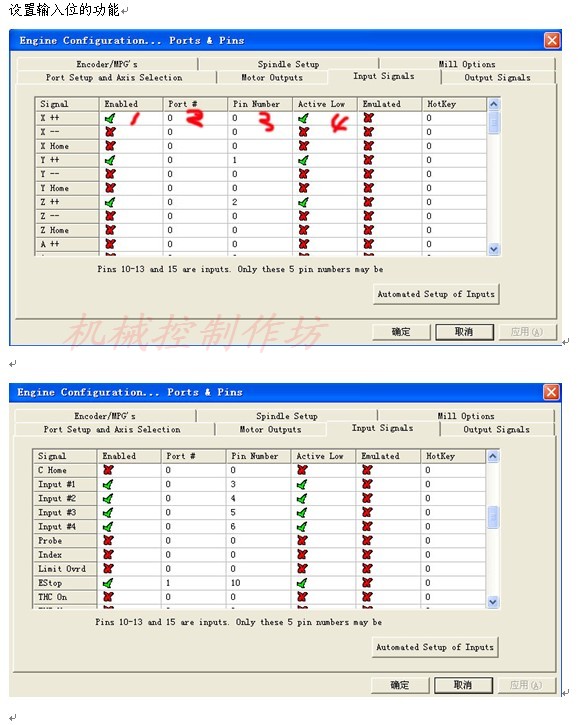
Task: Enable the Limit Ovrd signal
Action: pos(108,569)
